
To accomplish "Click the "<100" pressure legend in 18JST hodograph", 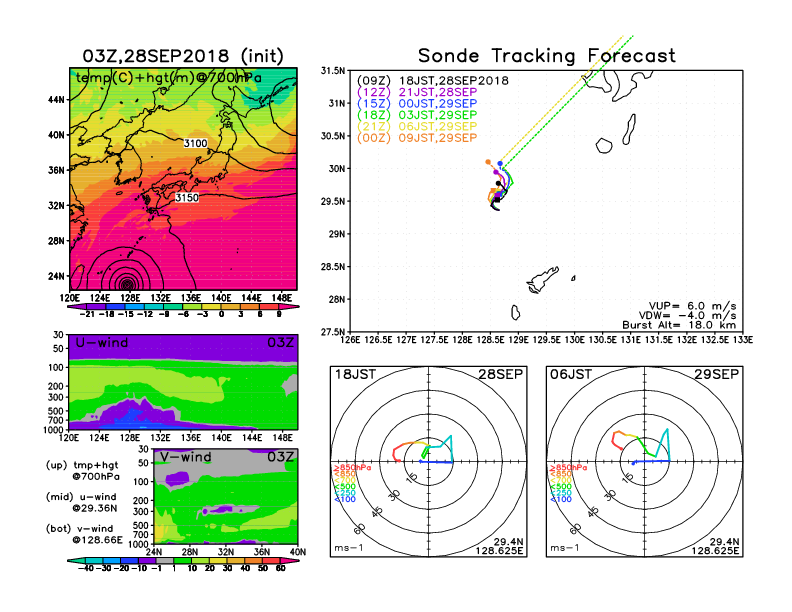I will pyautogui.click(x=345, y=499).
